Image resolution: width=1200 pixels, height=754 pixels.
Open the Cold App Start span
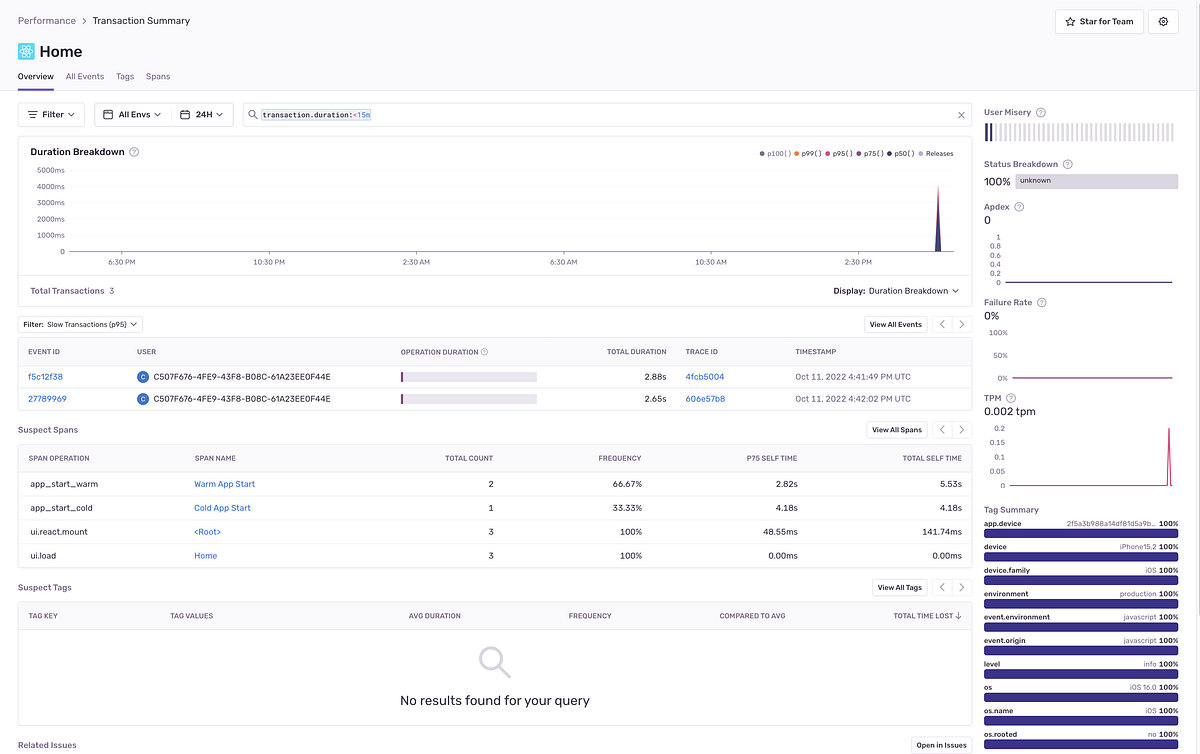(x=222, y=508)
